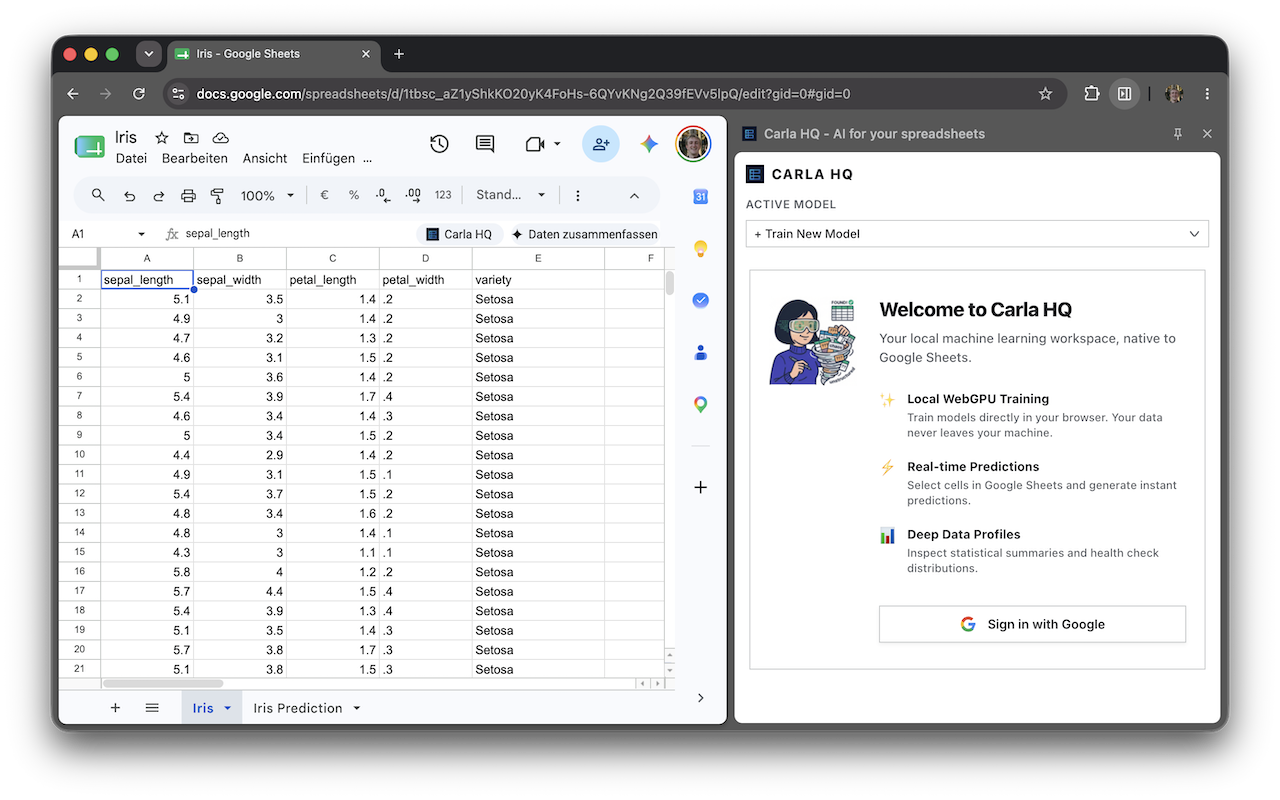Select the paint format tool
This screenshot has height=800, width=1280.
[x=218, y=196]
